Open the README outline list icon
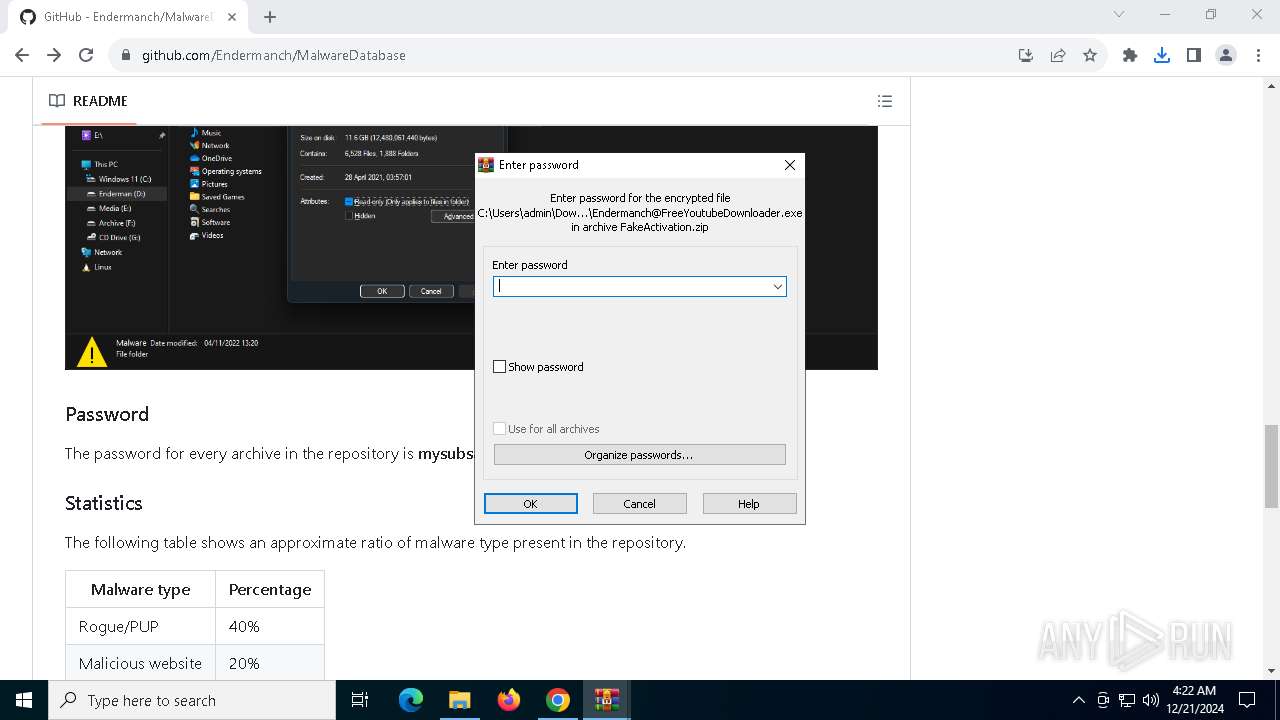 click(885, 101)
